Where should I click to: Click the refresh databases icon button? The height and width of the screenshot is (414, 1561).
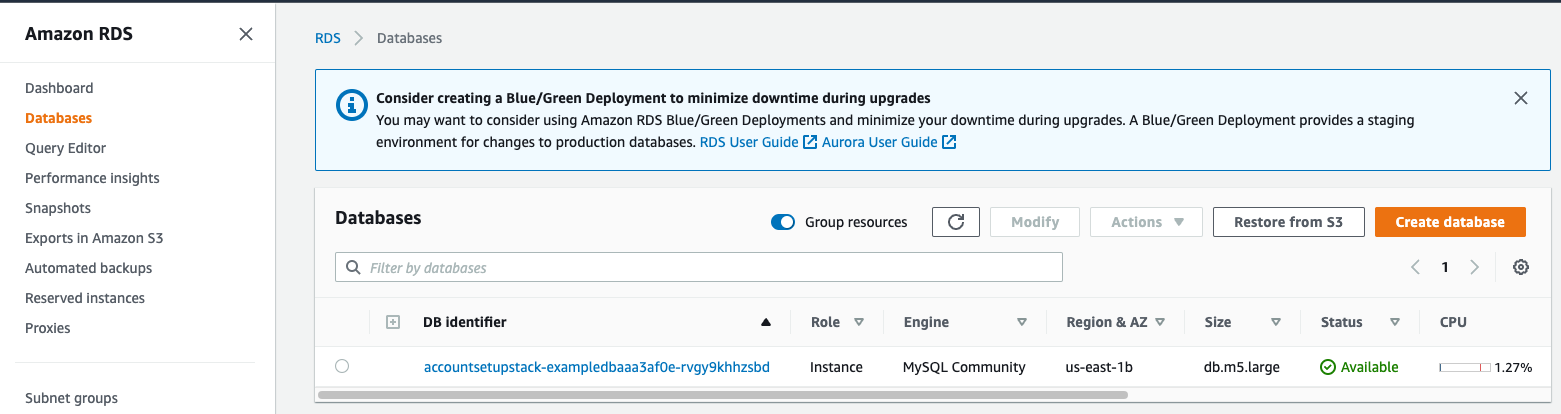(955, 222)
